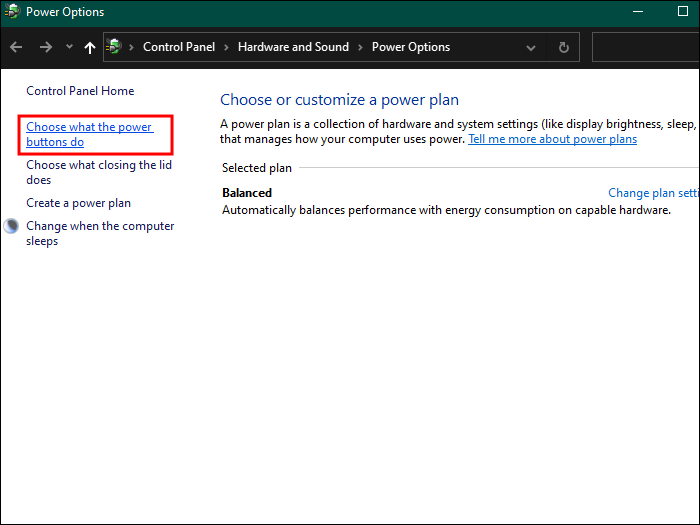Click the Control Panel search box
Viewport: 700px width, 525px height.
pos(645,47)
